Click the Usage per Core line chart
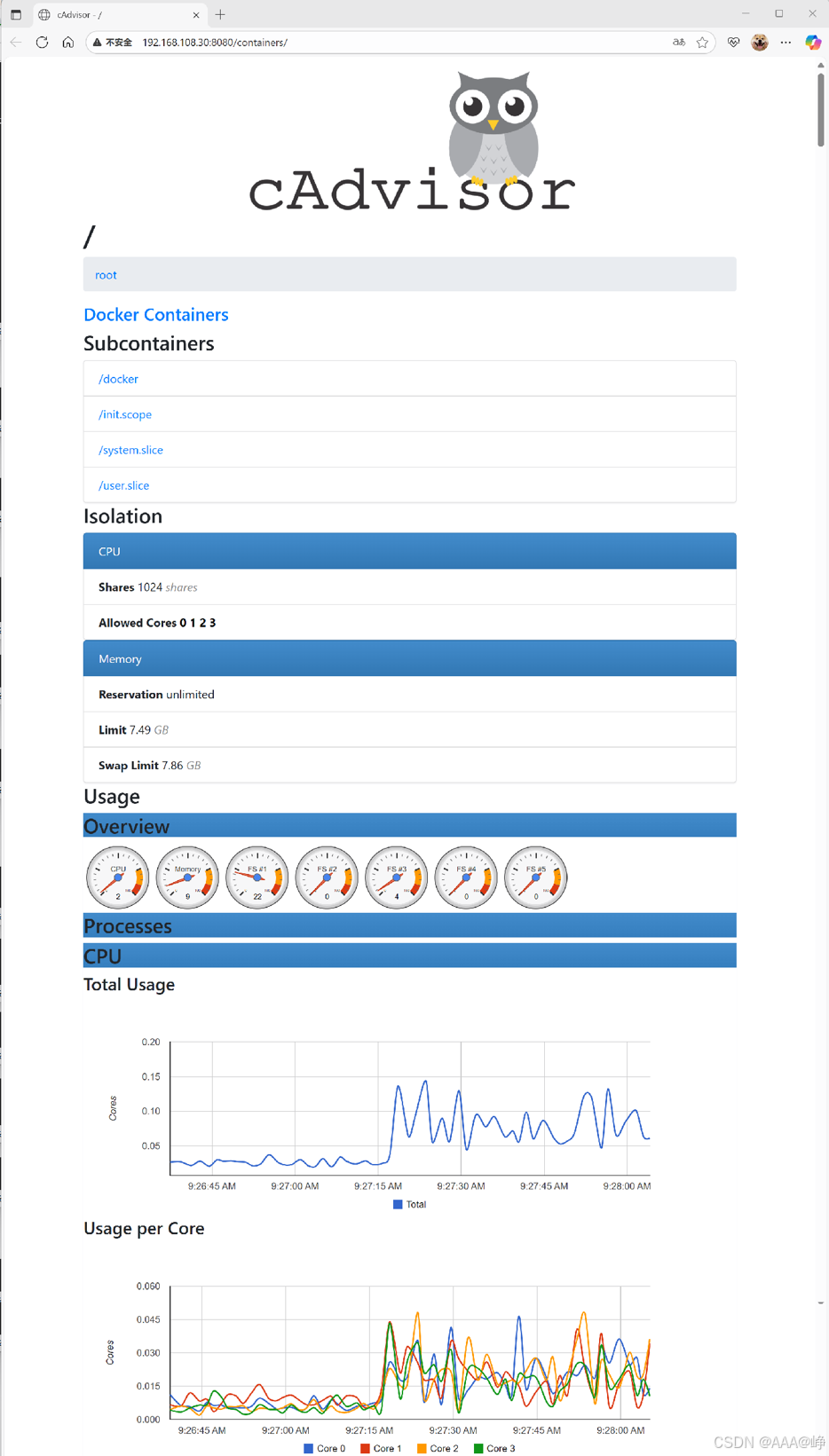This screenshot has width=829, height=1456. click(410, 1352)
